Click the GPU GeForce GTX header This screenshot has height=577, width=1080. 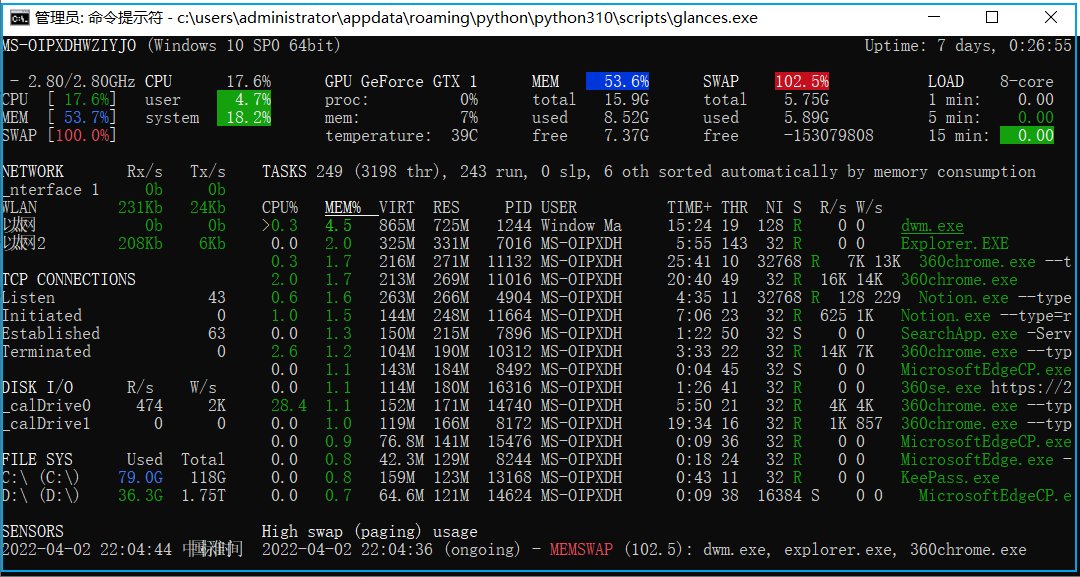coord(402,81)
